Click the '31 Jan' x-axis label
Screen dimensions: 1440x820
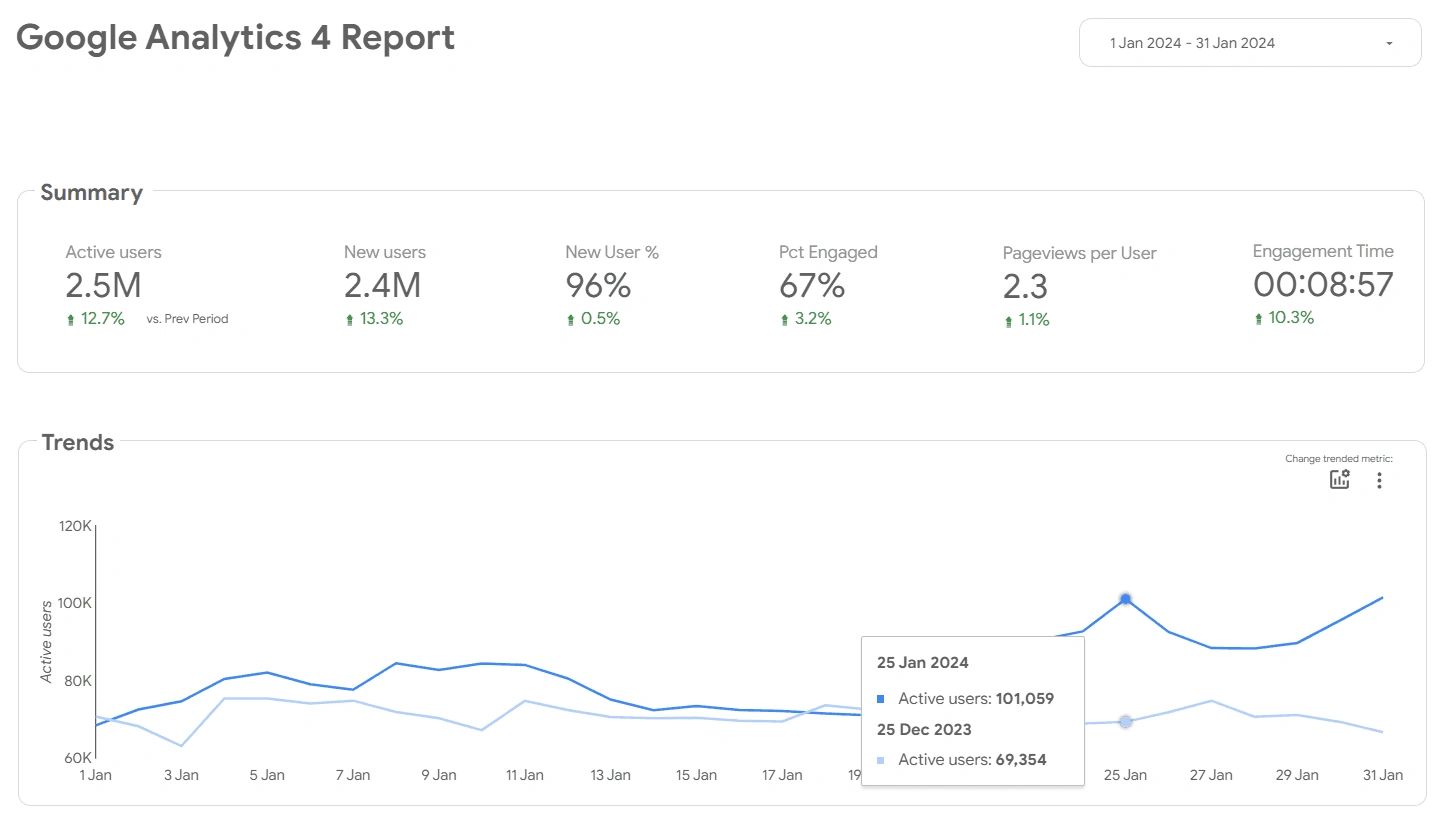tap(1383, 775)
